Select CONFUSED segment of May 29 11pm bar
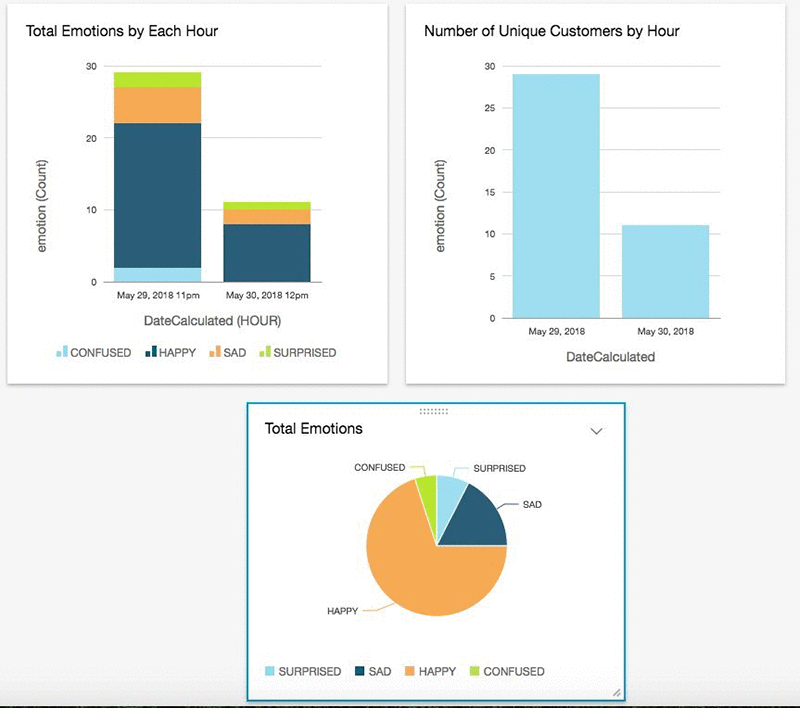 click(x=157, y=275)
